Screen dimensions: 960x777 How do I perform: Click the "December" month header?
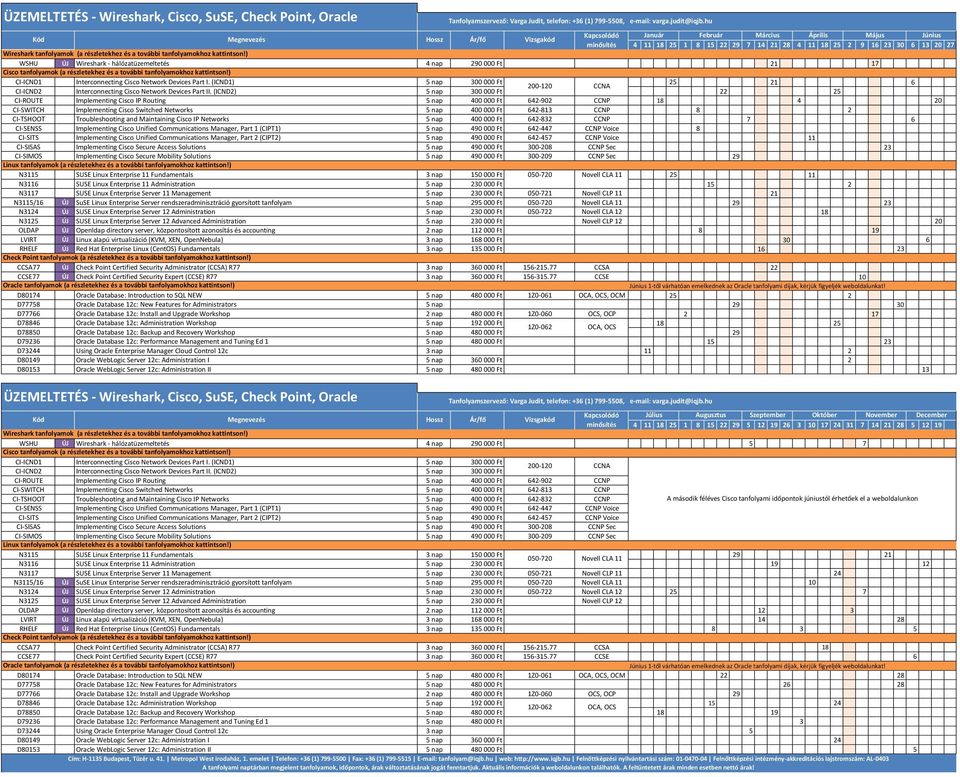tap(931, 415)
